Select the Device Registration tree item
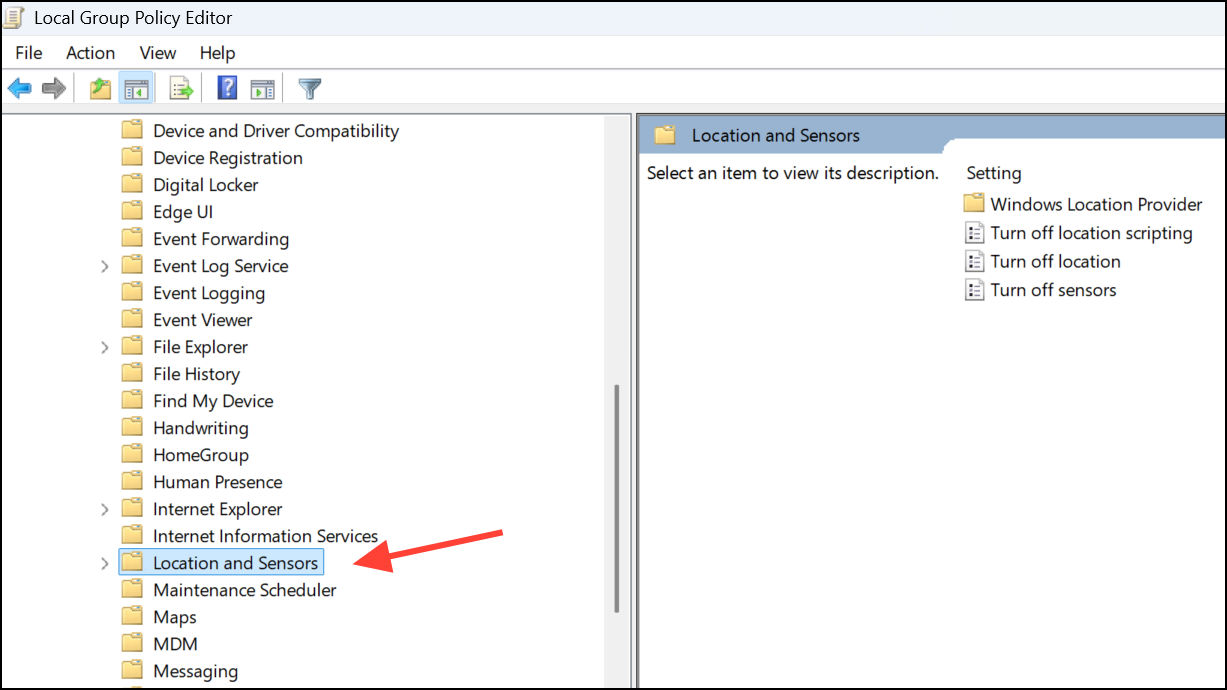Image resolution: width=1227 pixels, height=690 pixels. [x=228, y=157]
